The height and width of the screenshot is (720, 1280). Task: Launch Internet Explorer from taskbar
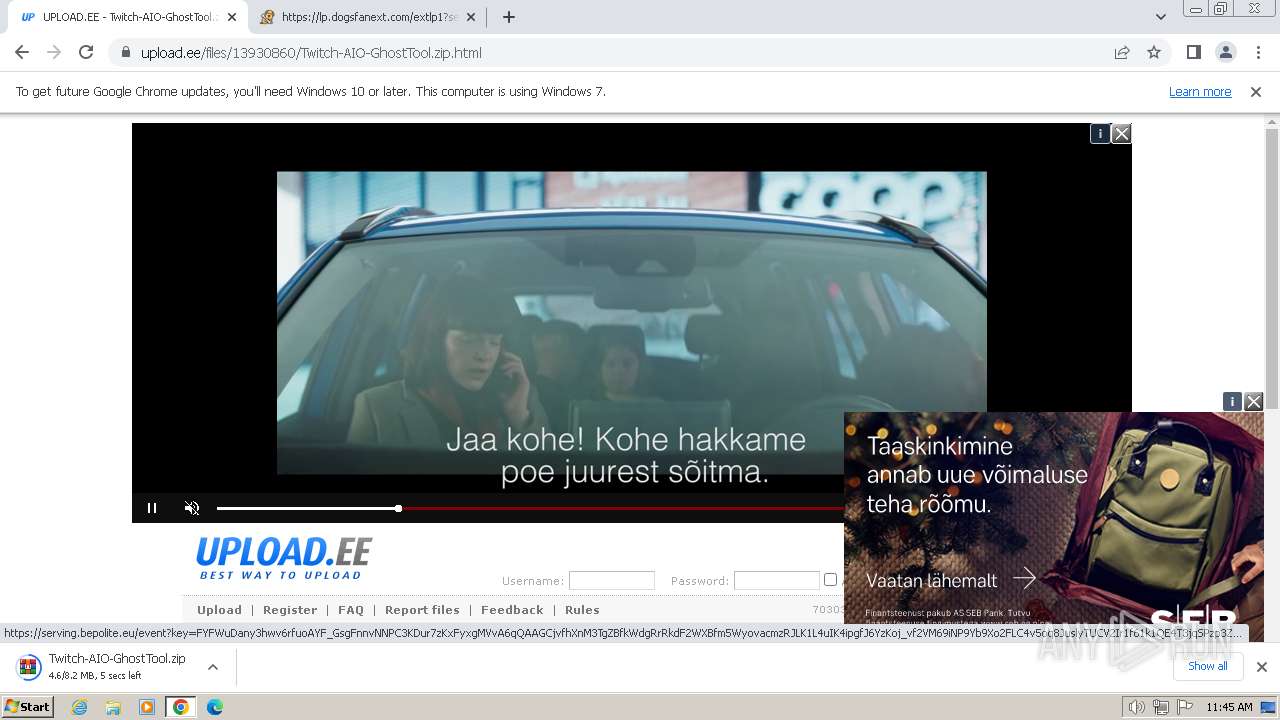pos(79,707)
